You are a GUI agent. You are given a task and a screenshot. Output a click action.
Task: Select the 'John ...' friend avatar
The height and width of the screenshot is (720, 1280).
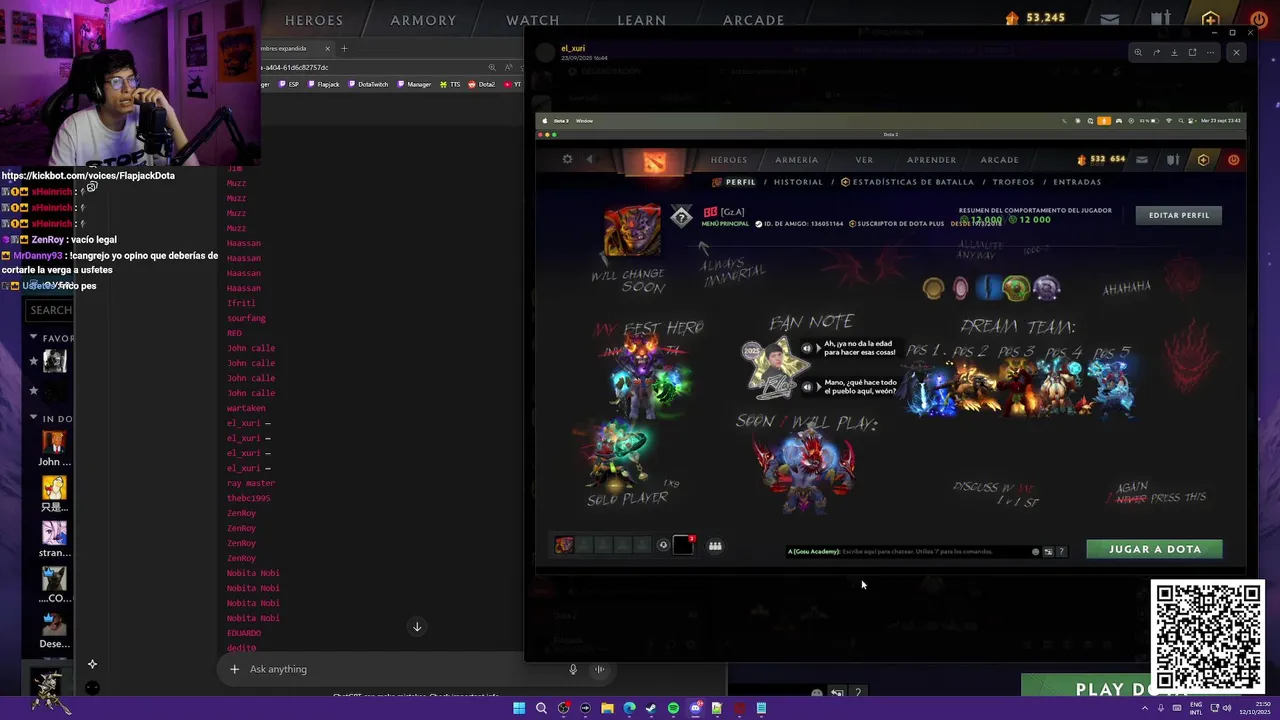[x=54, y=441]
